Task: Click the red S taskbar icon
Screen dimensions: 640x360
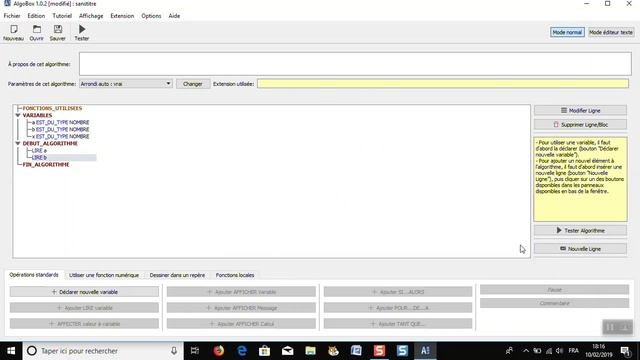Action: (x=379, y=351)
